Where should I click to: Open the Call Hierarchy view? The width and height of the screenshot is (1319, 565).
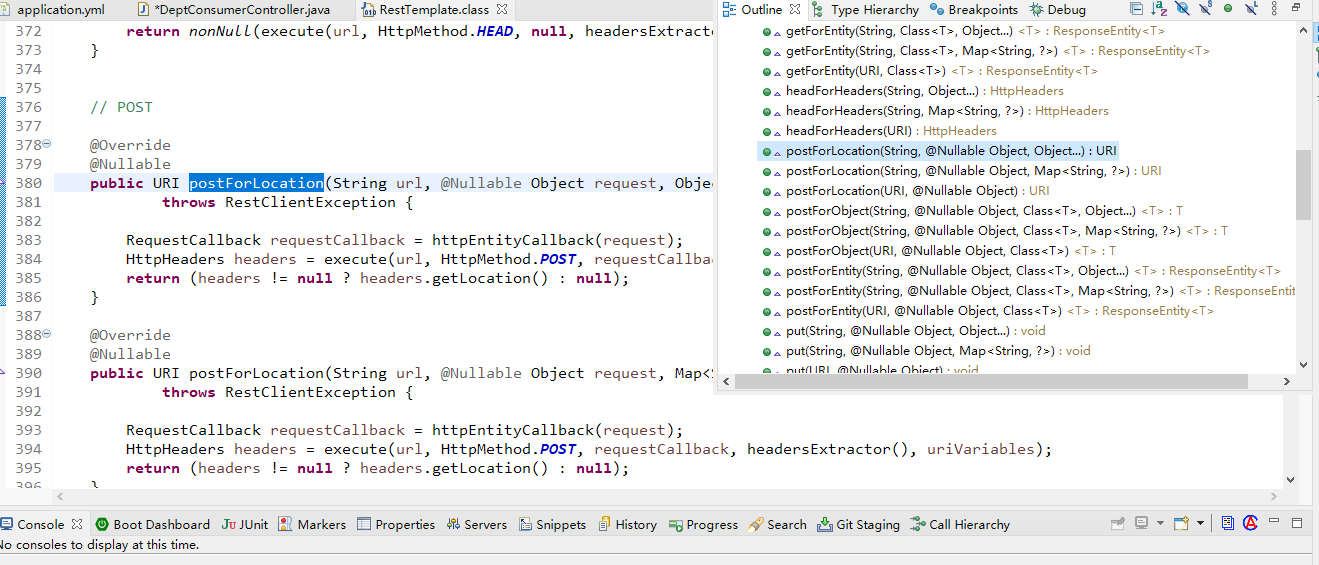coord(960,524)
